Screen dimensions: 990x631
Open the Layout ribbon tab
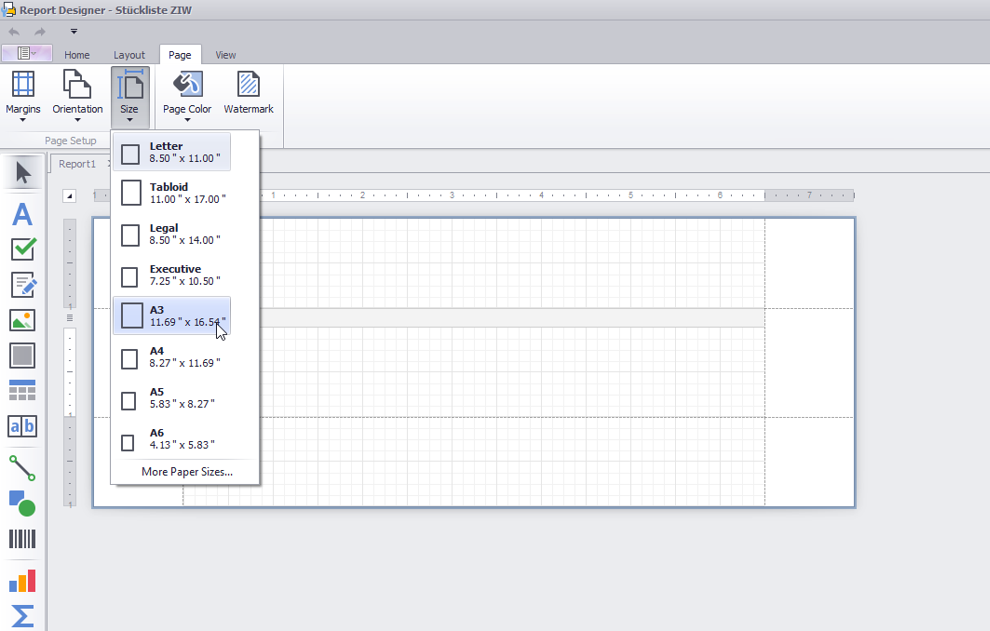click(129, 55)
